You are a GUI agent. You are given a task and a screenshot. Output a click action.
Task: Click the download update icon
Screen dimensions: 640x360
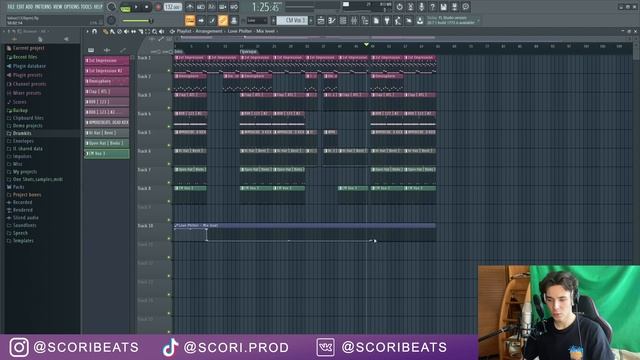[420, 20]
